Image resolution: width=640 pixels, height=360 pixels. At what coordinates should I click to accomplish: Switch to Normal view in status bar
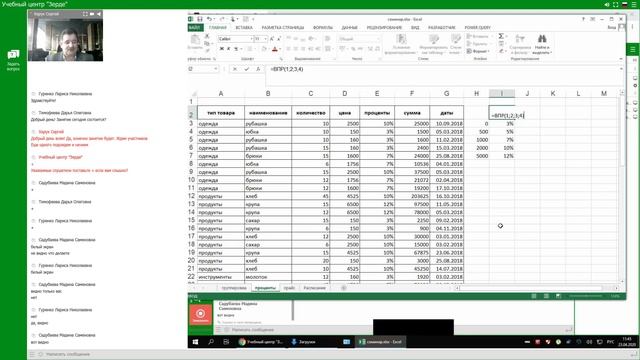point(534,296)
